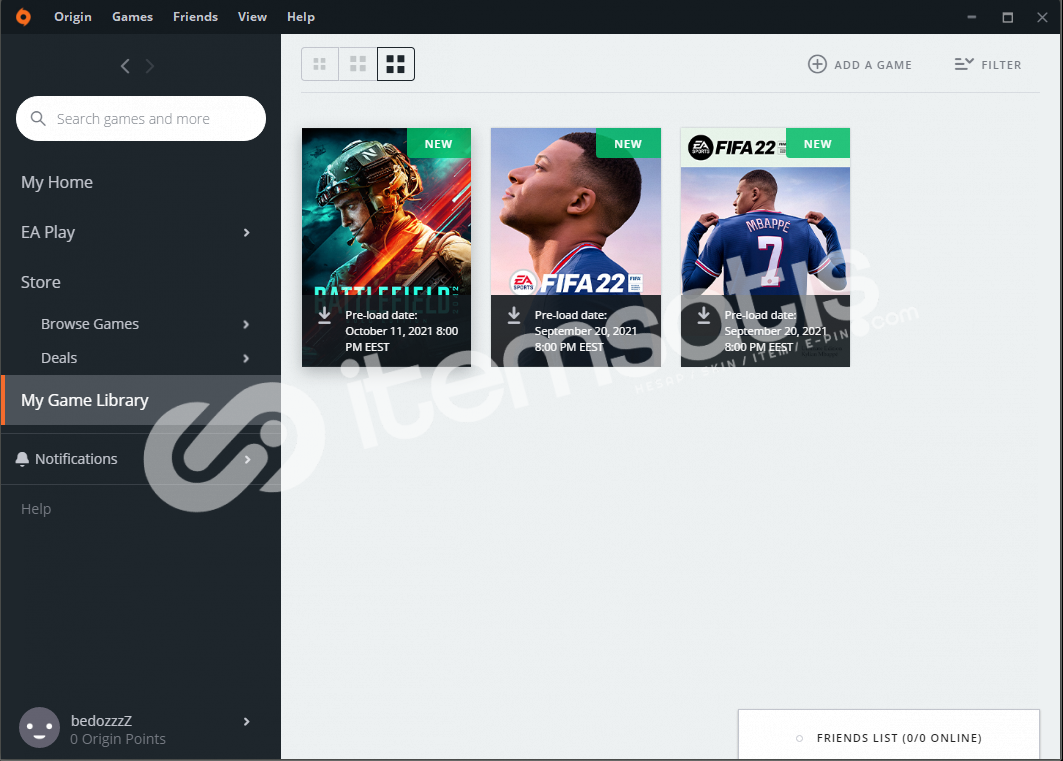Image resolution: width=1063 pixels, height=761 pixels.
Task: Click Help in the sidebar
Action: 36,509
